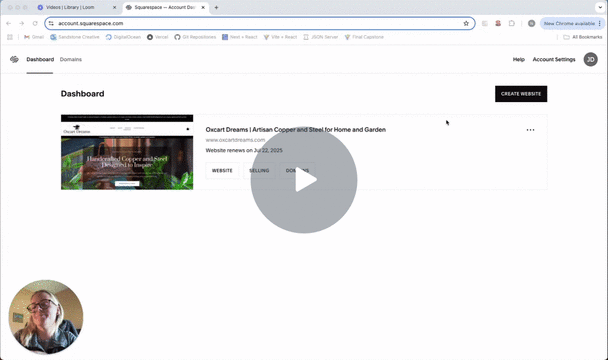The height and width of the screenshot is (360, 608).
Task: Open the DigitalOcean bookmark
Action: (123, 37)
